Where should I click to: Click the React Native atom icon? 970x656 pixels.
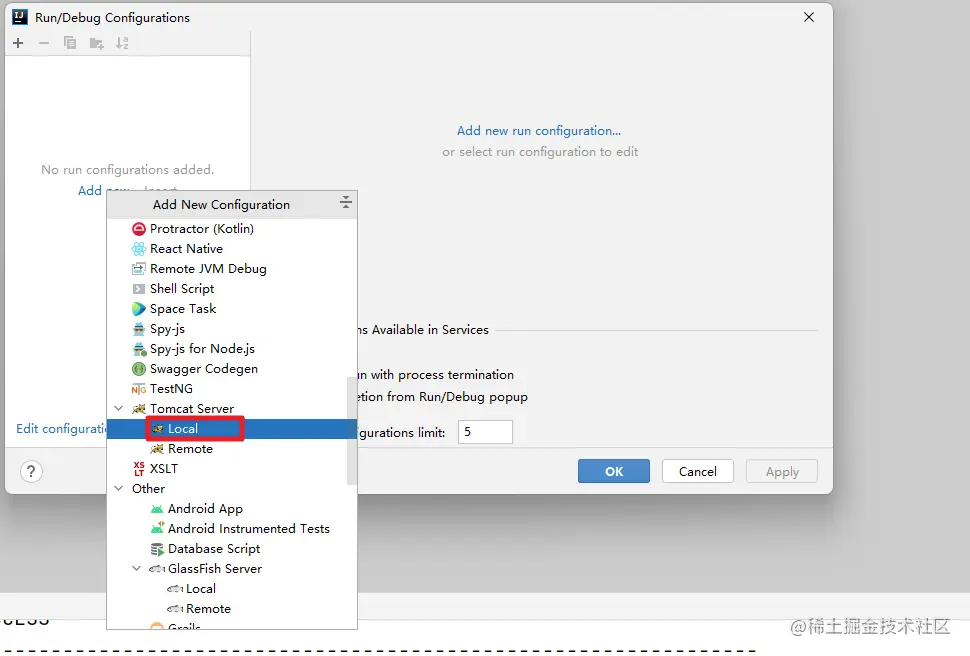(x=139, y=249)
